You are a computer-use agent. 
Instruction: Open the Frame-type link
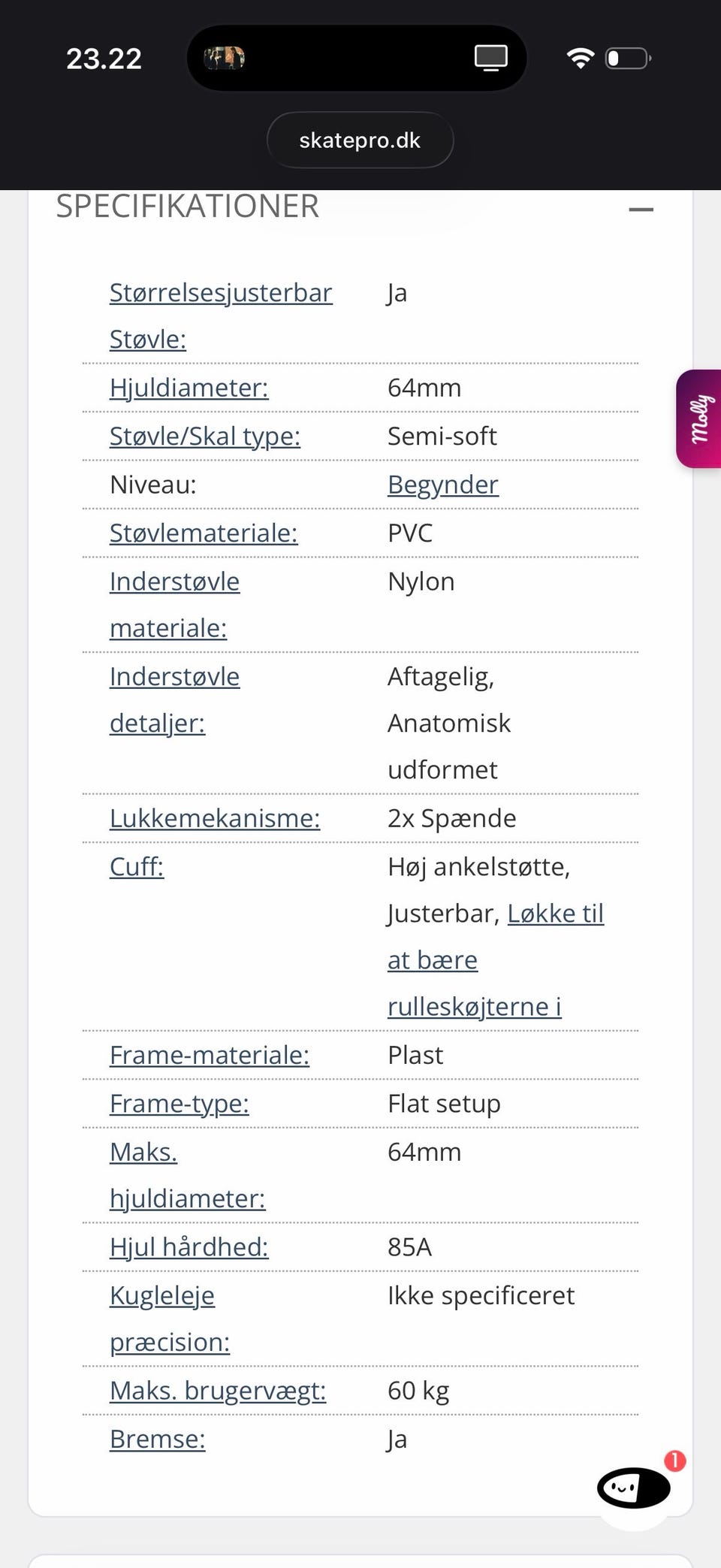pyautogui.click(x=179, y=1104)
